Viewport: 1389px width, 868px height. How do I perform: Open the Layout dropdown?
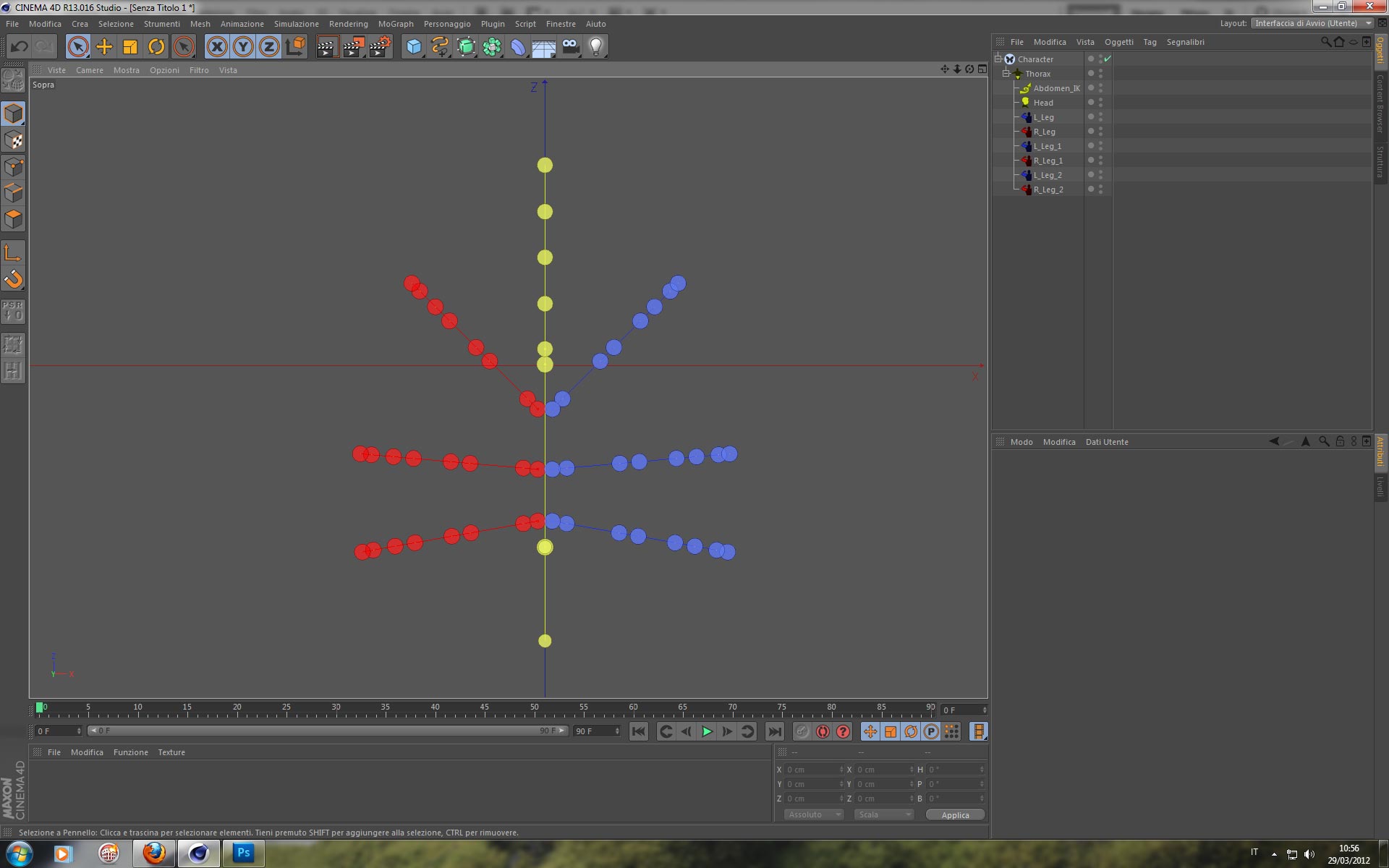(1312, 23)
